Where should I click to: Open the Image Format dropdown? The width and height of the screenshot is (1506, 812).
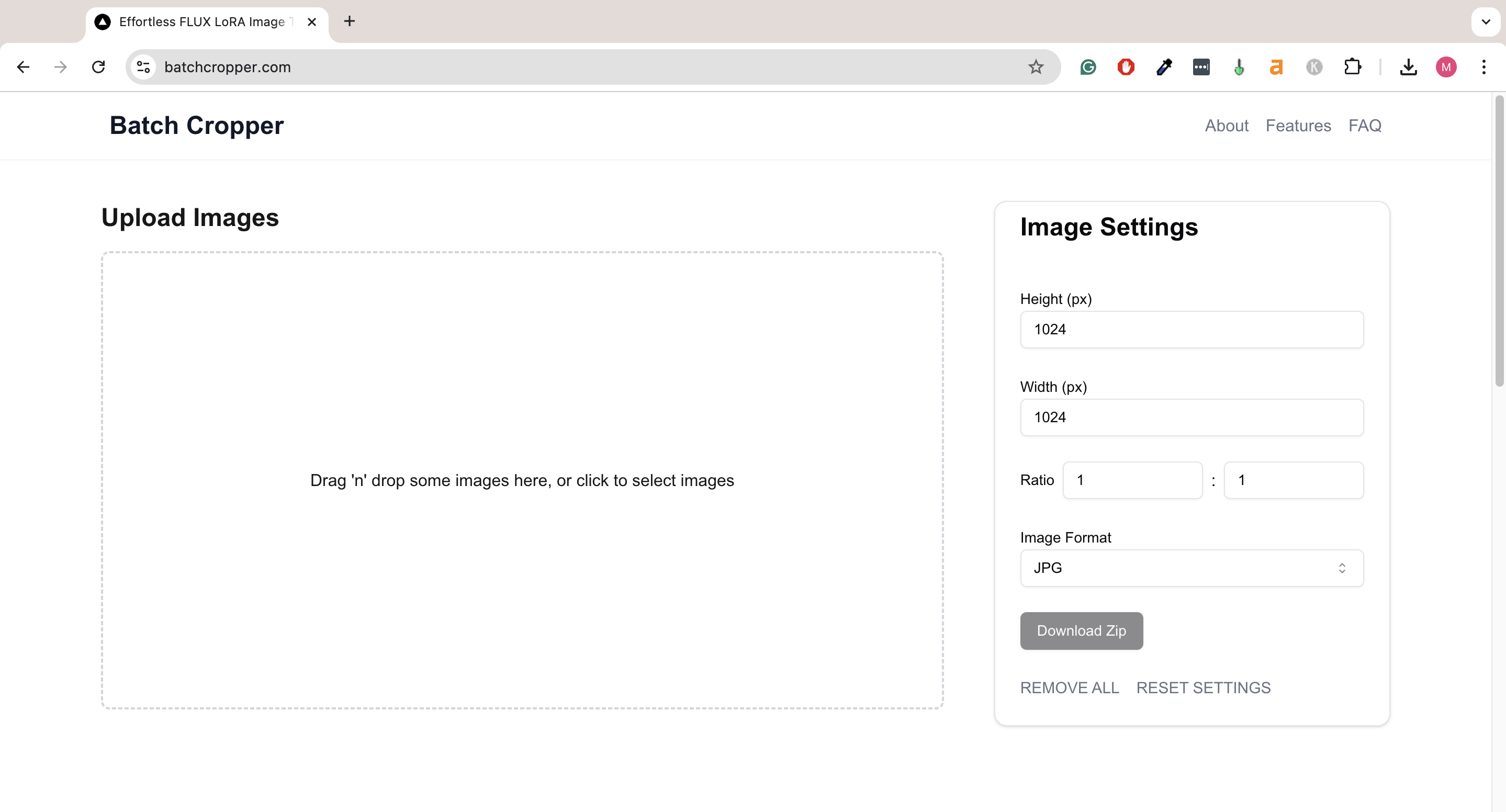pyautogui.click(x=1191, y=568)
